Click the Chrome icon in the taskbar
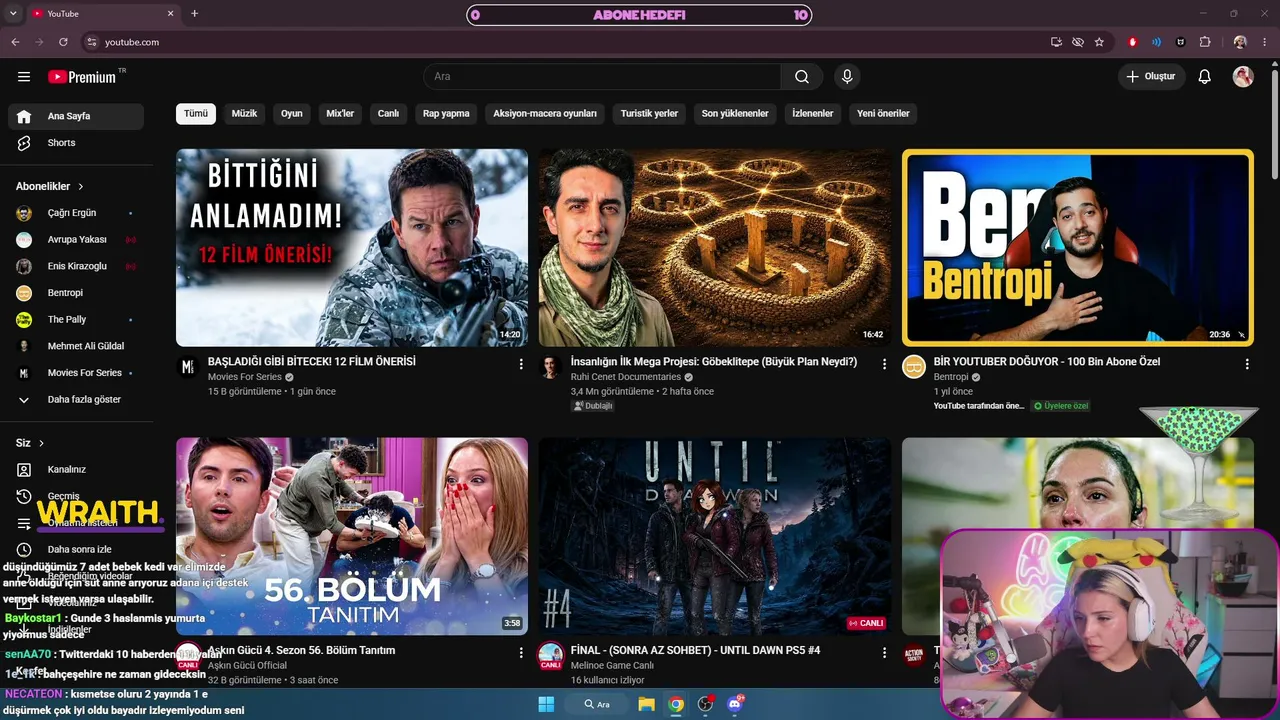Screen dimensions: 1280x720 click(x=677, y=704)
